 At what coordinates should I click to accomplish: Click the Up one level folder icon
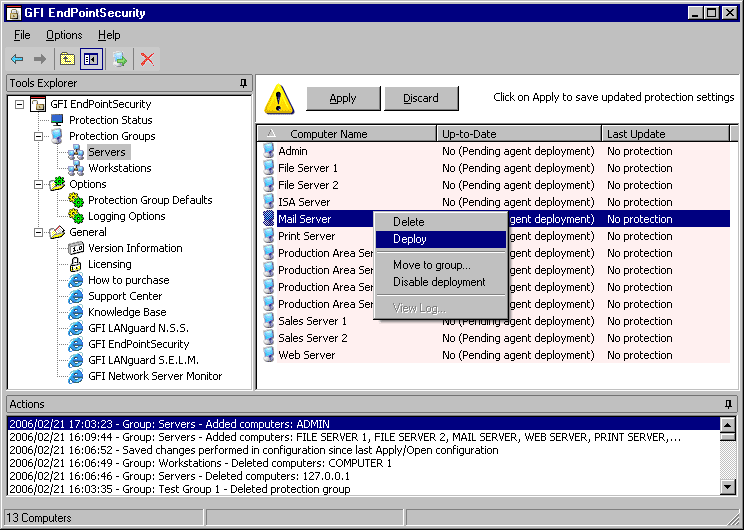click(67, 59)
